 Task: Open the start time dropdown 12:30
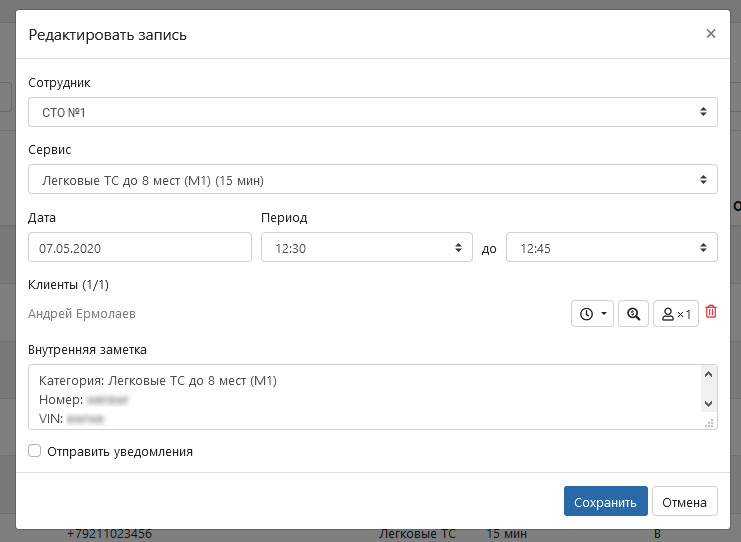pos(367,247)
